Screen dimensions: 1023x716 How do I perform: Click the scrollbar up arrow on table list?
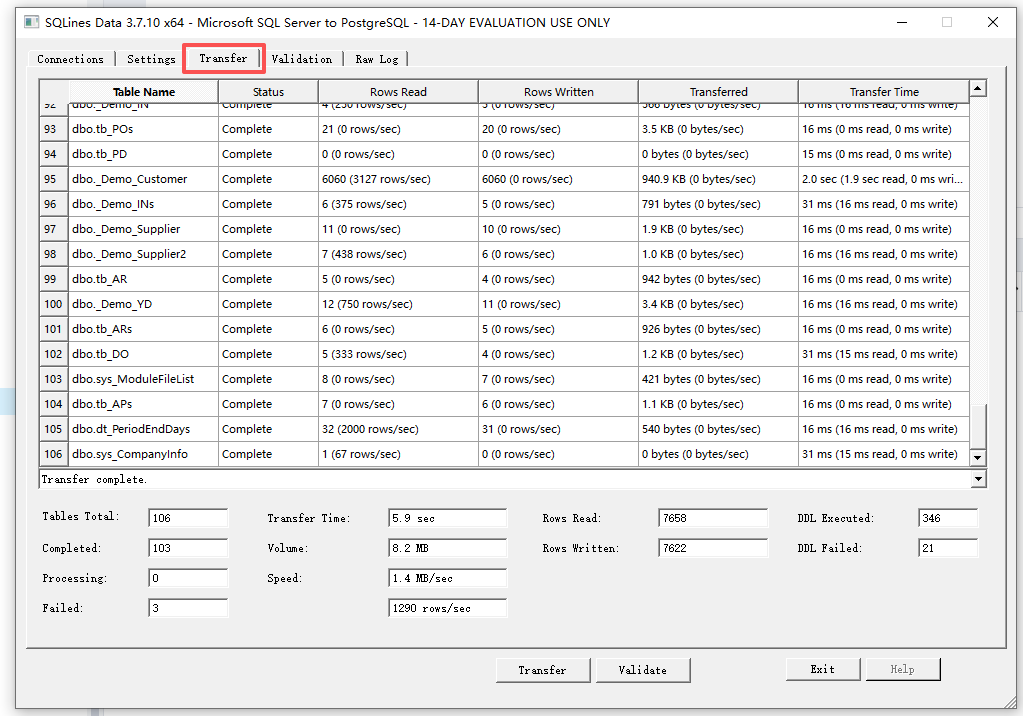(977, 89)
